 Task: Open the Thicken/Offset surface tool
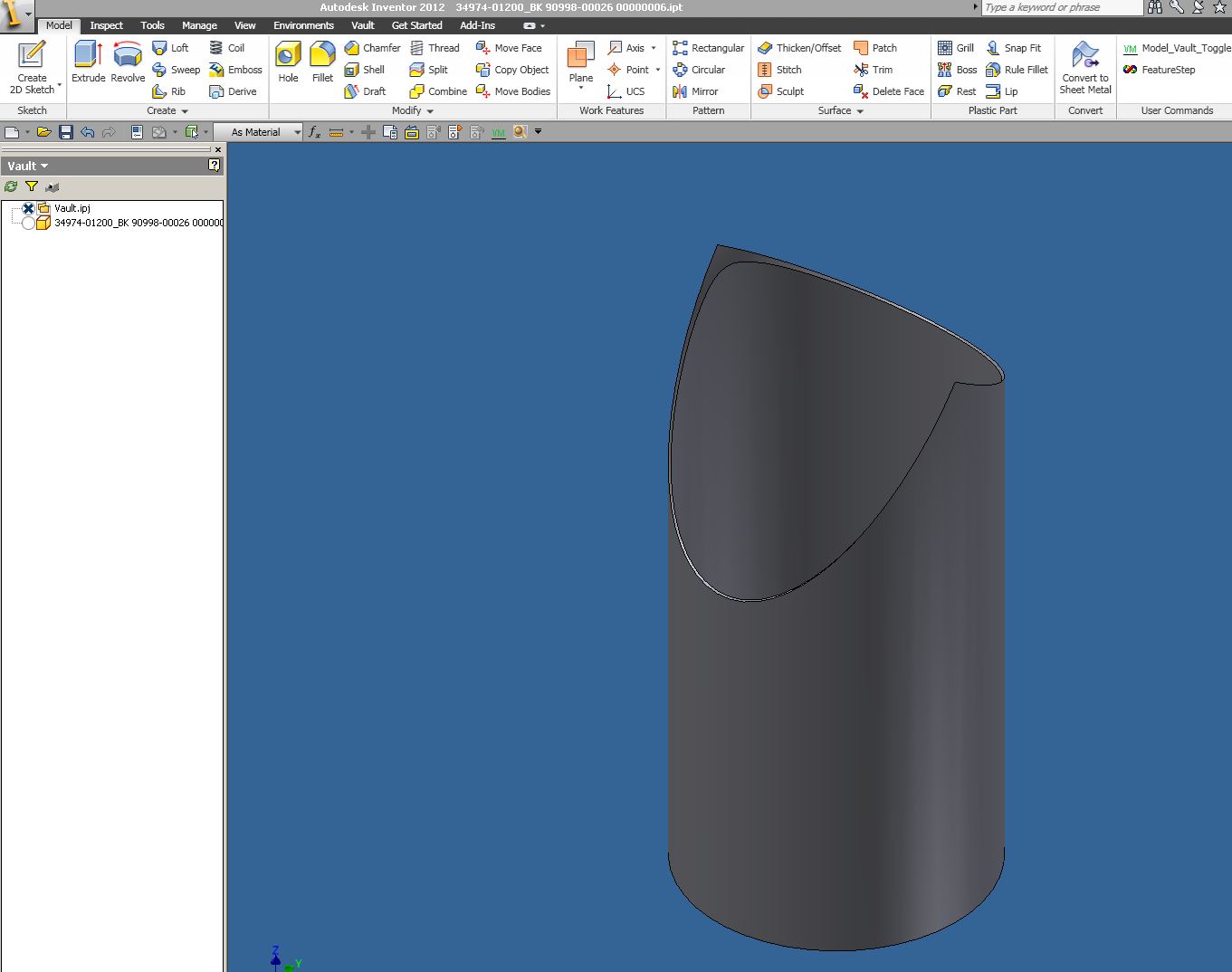799,48
